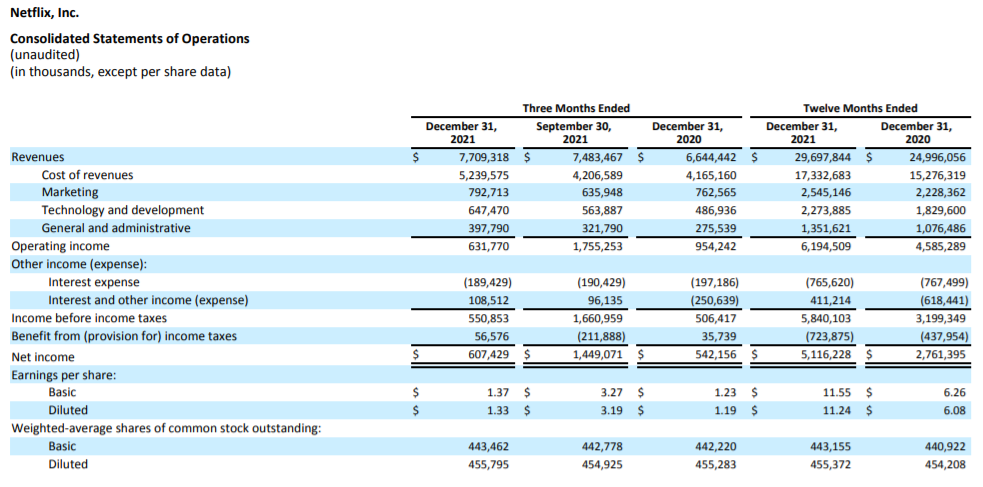This screenshot has width=983, height=487.
Task: Select Diluted weighted shares value 454,925
Action: (602, 464)
